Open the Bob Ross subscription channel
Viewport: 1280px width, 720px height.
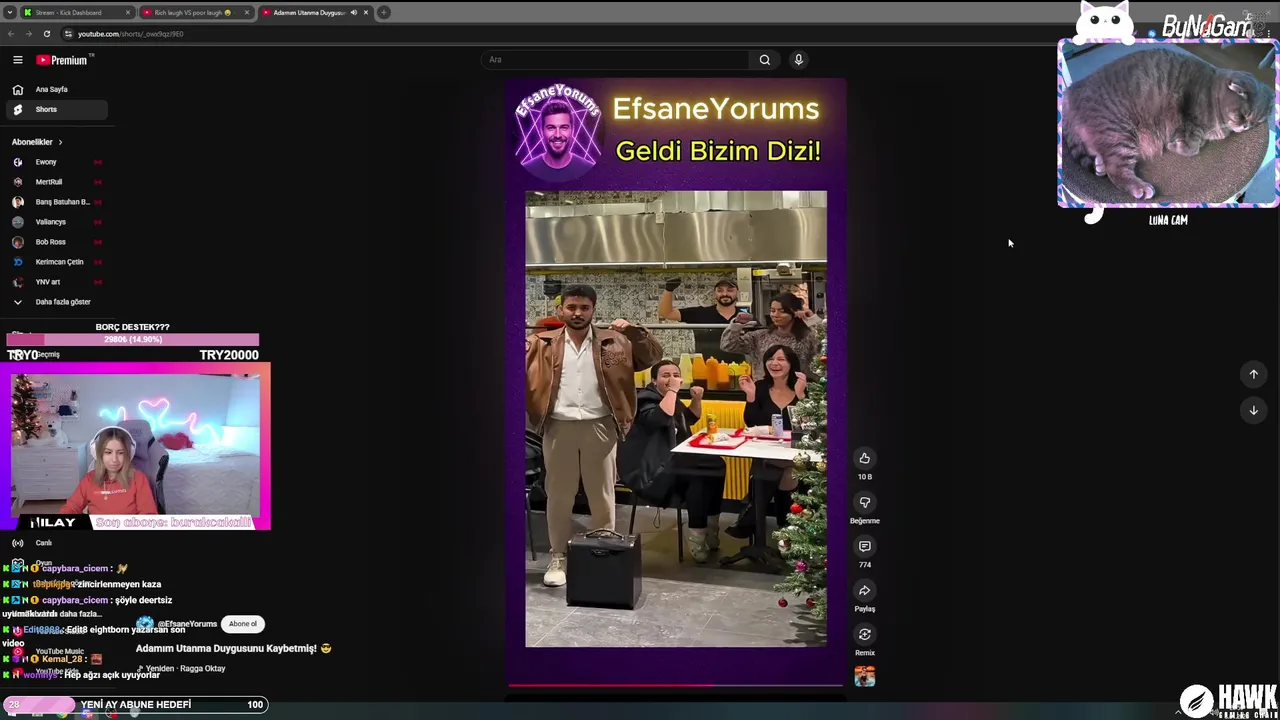(57, 242)
